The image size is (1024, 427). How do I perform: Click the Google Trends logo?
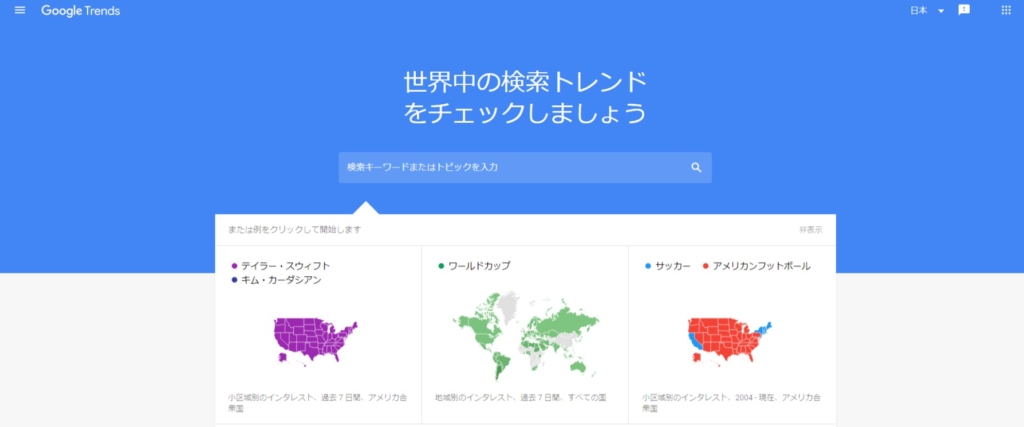click(82, 10)
